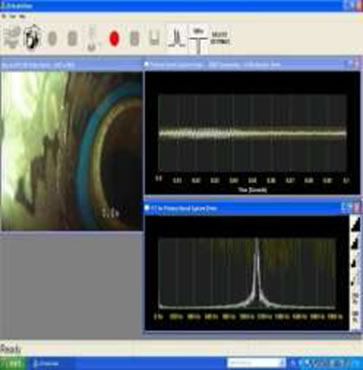Click the application's taskbar button
The image size is (363, 370).
[52, 363]
